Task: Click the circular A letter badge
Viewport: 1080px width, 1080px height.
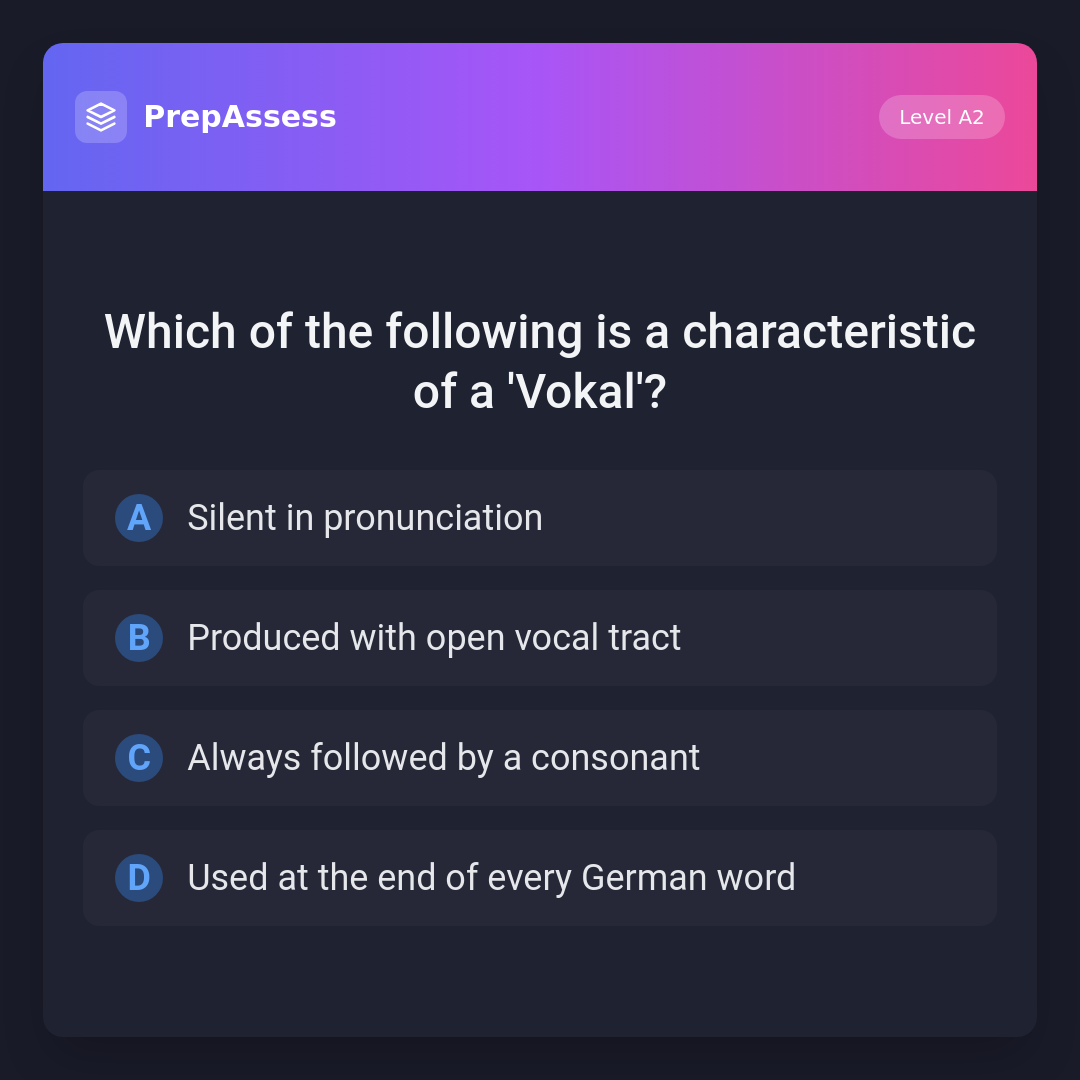Action: [139, 518]
